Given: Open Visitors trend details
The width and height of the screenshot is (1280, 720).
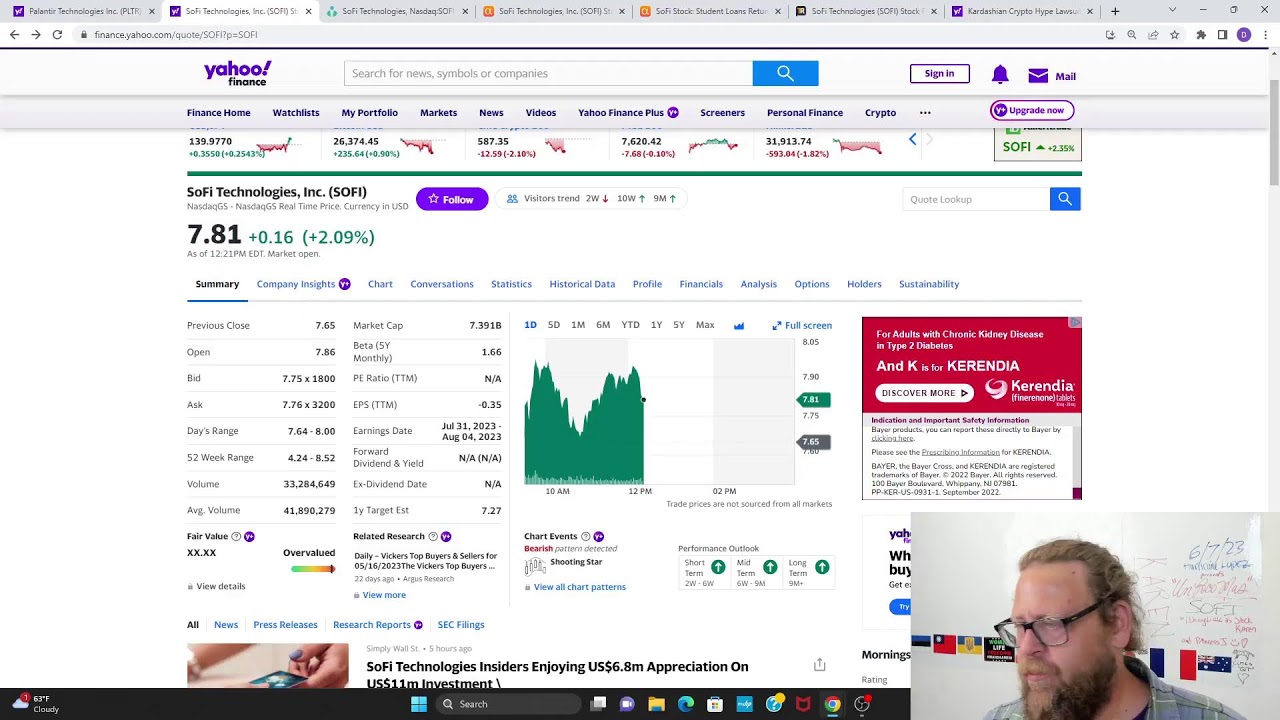Looking at the screenshot, I should tap(592, 198).
